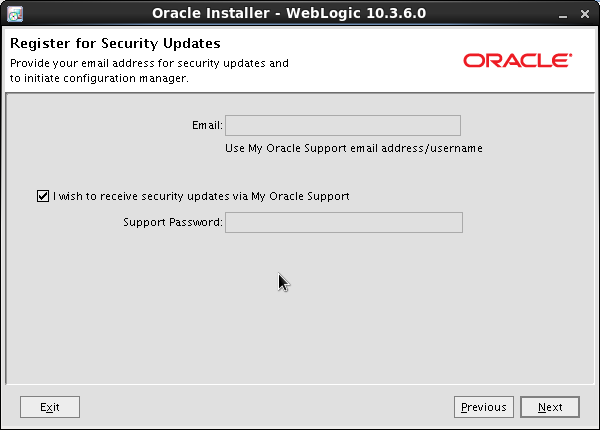Click the red Oracle logo
Screen dimensions: 600x430
coord(517,61)
